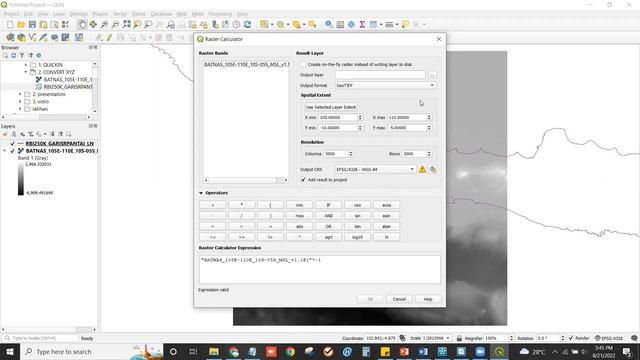
Task: Click the Browser panel vertical scrollbar
Action: [95, 87]
